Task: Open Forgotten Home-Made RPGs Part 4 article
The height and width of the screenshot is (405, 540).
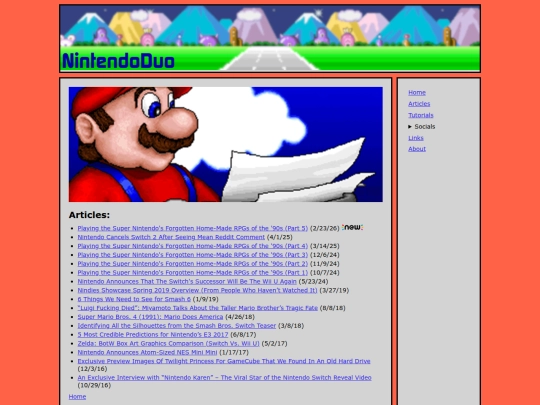Action: [193, 246]
